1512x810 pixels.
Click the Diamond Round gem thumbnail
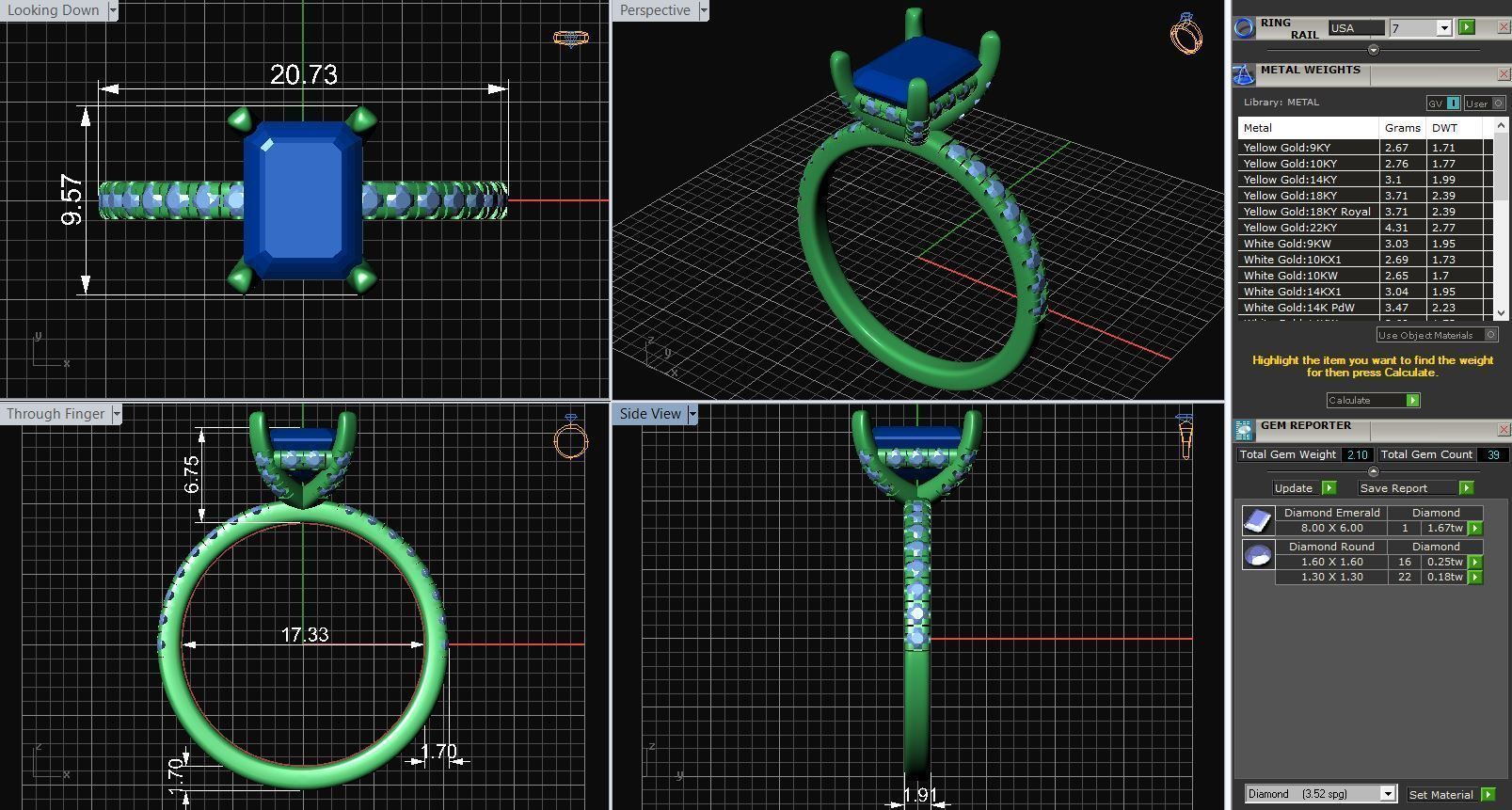coord(1257,555)
